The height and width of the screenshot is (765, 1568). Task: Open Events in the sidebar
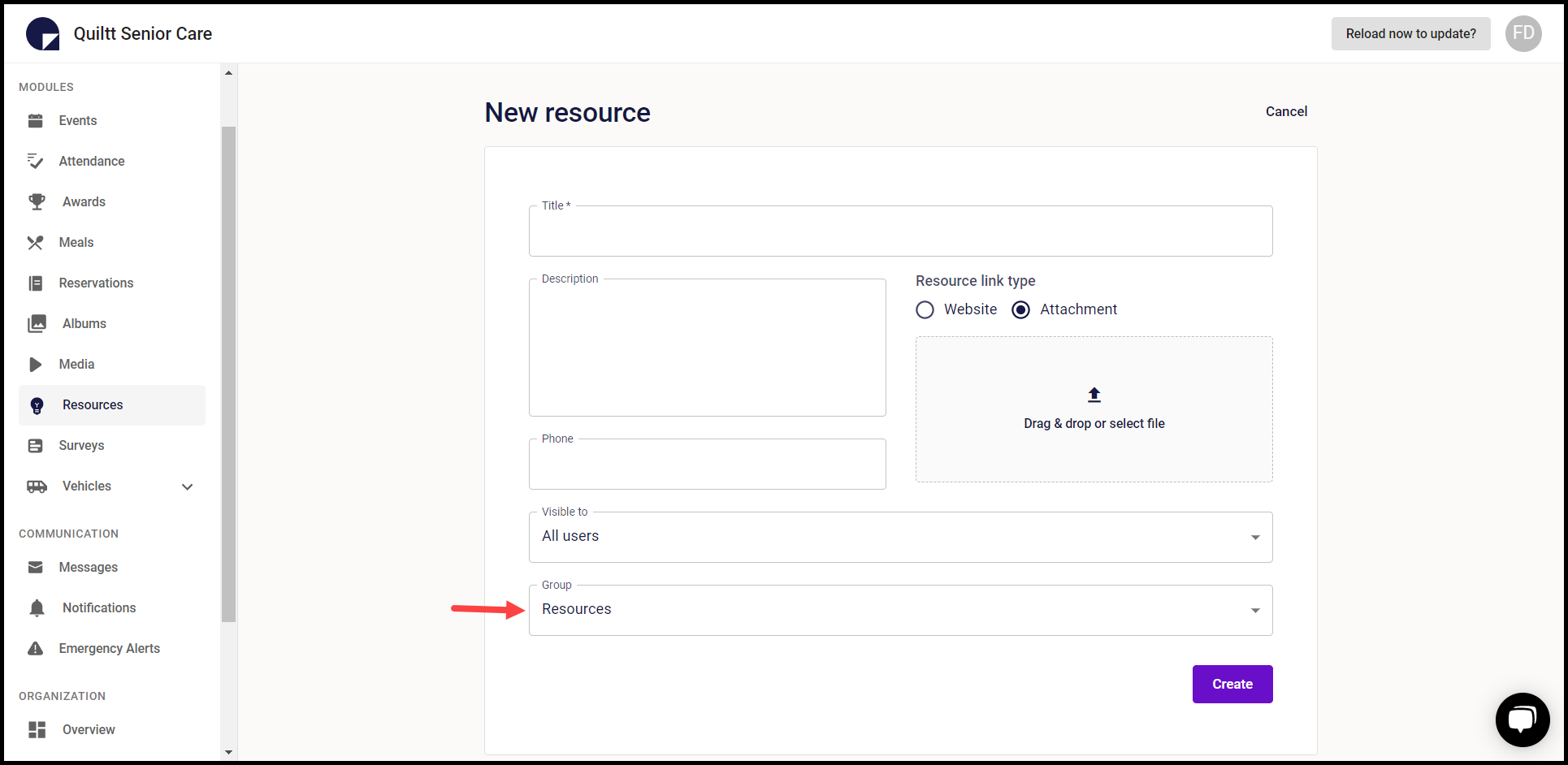[x=112, y=121]
